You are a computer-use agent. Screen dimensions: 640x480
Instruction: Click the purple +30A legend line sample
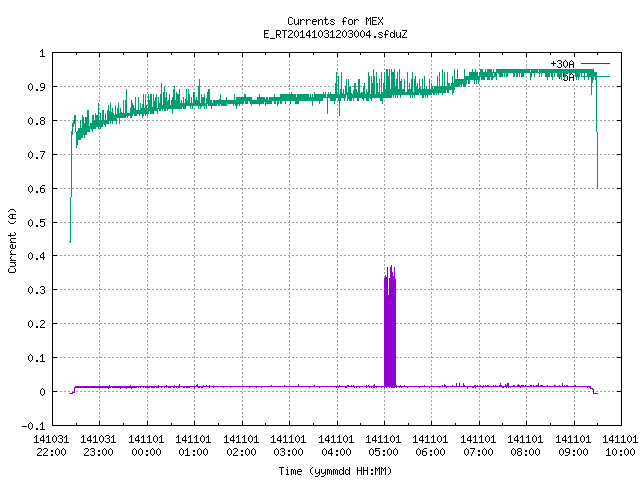(595, 64)
